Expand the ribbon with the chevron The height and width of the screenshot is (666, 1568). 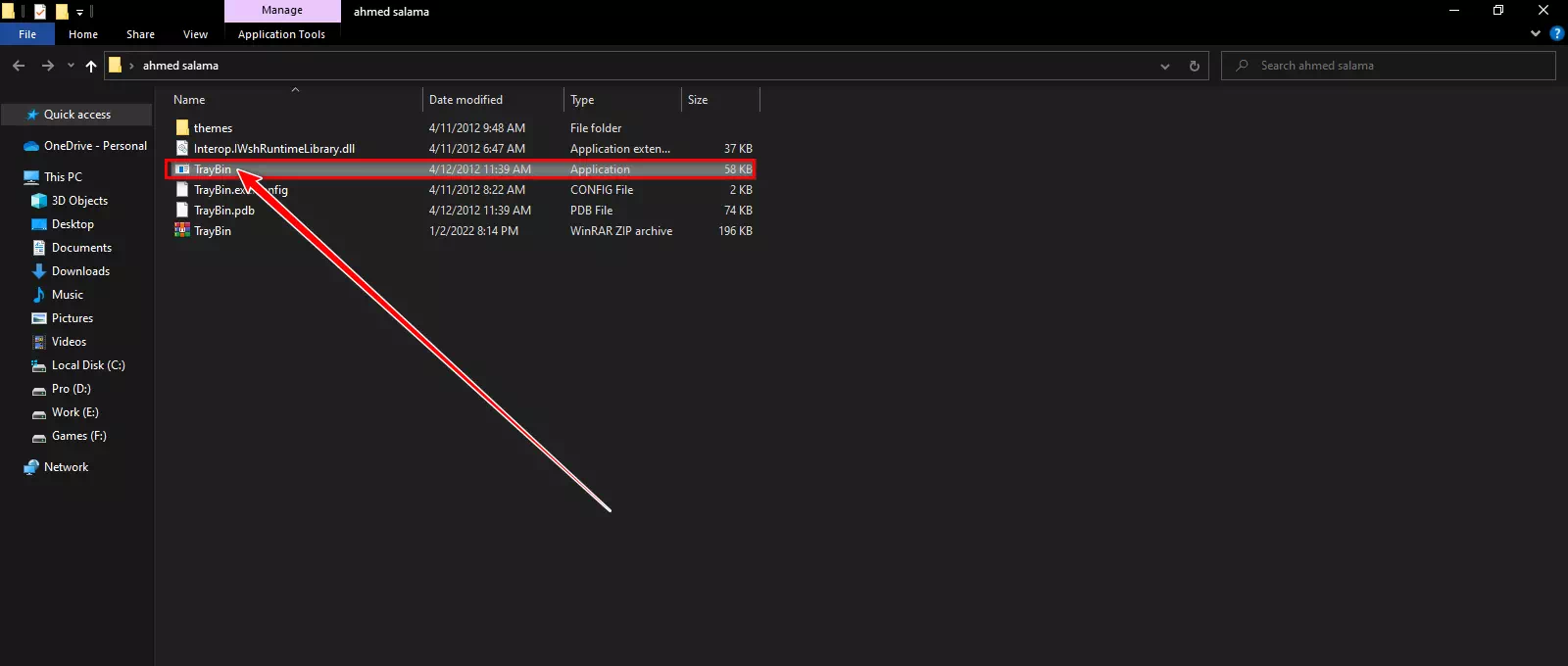[x=1536, y=33]
